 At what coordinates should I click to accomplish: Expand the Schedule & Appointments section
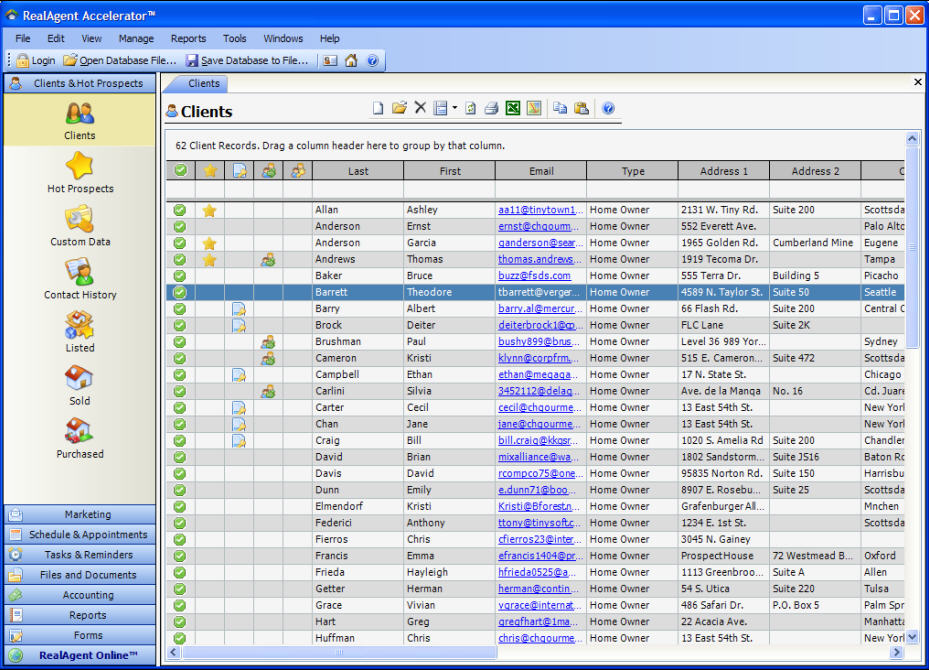80,534
